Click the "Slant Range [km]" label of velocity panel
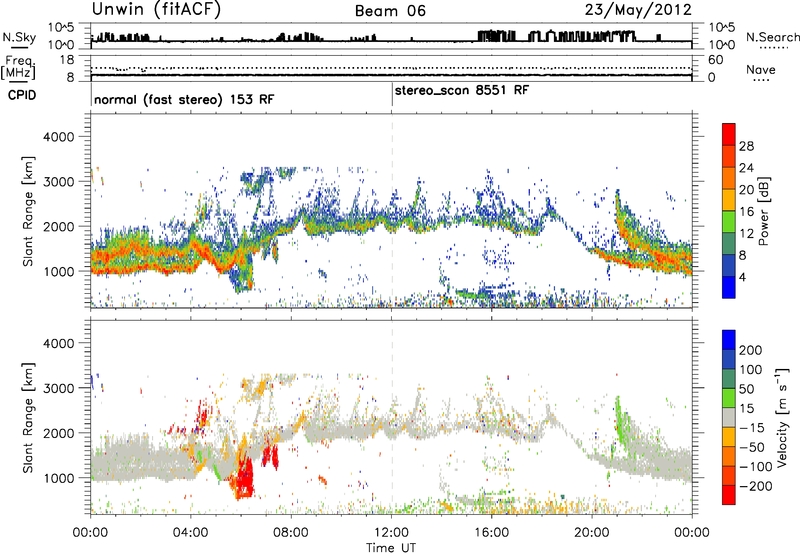Image resolution: width=800 pixels, height=554 pixels. (x=28, y=417)
